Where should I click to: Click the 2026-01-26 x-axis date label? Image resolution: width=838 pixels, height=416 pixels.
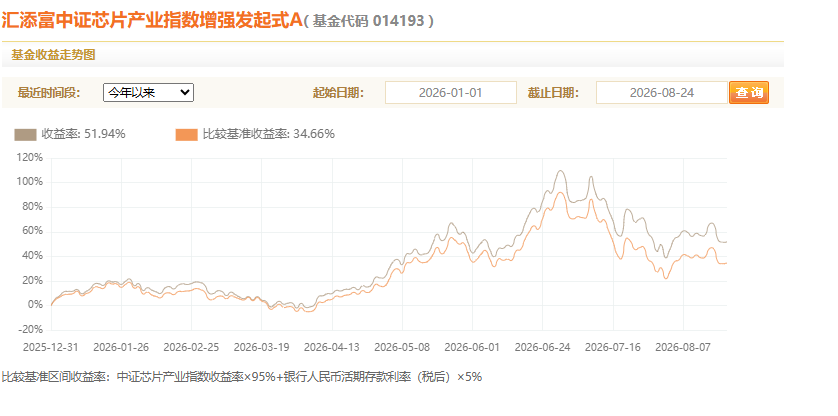click(121, 347)
